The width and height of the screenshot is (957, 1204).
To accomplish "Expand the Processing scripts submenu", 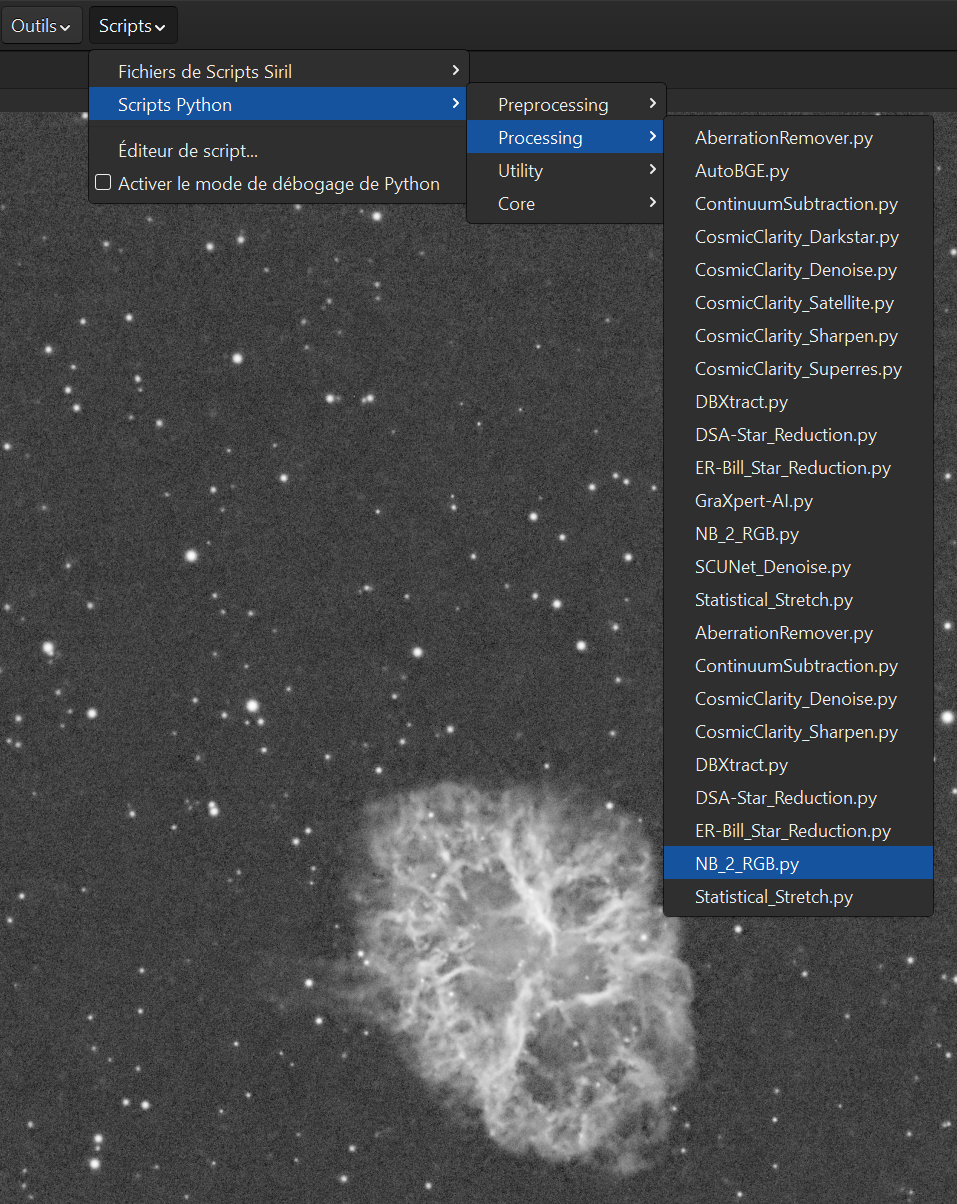I will [x=565, y=137].
